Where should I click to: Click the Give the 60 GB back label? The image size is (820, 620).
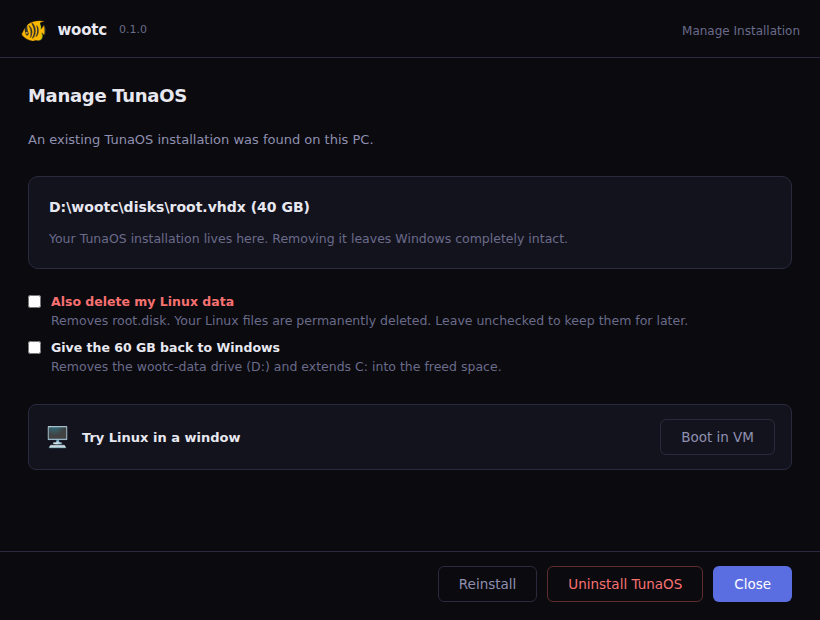[x=165, y=348]
